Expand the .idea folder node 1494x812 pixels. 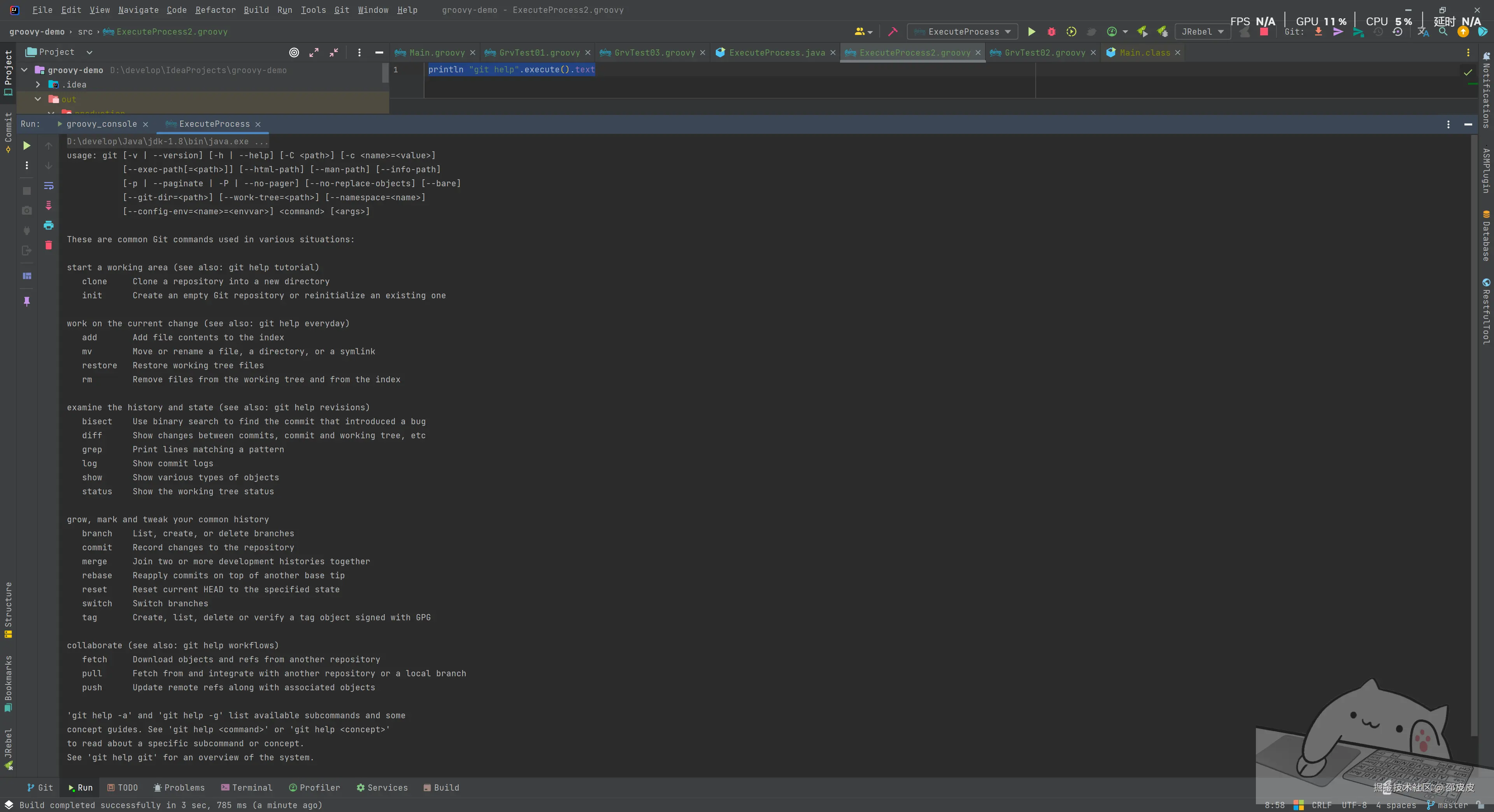[38, 85]
